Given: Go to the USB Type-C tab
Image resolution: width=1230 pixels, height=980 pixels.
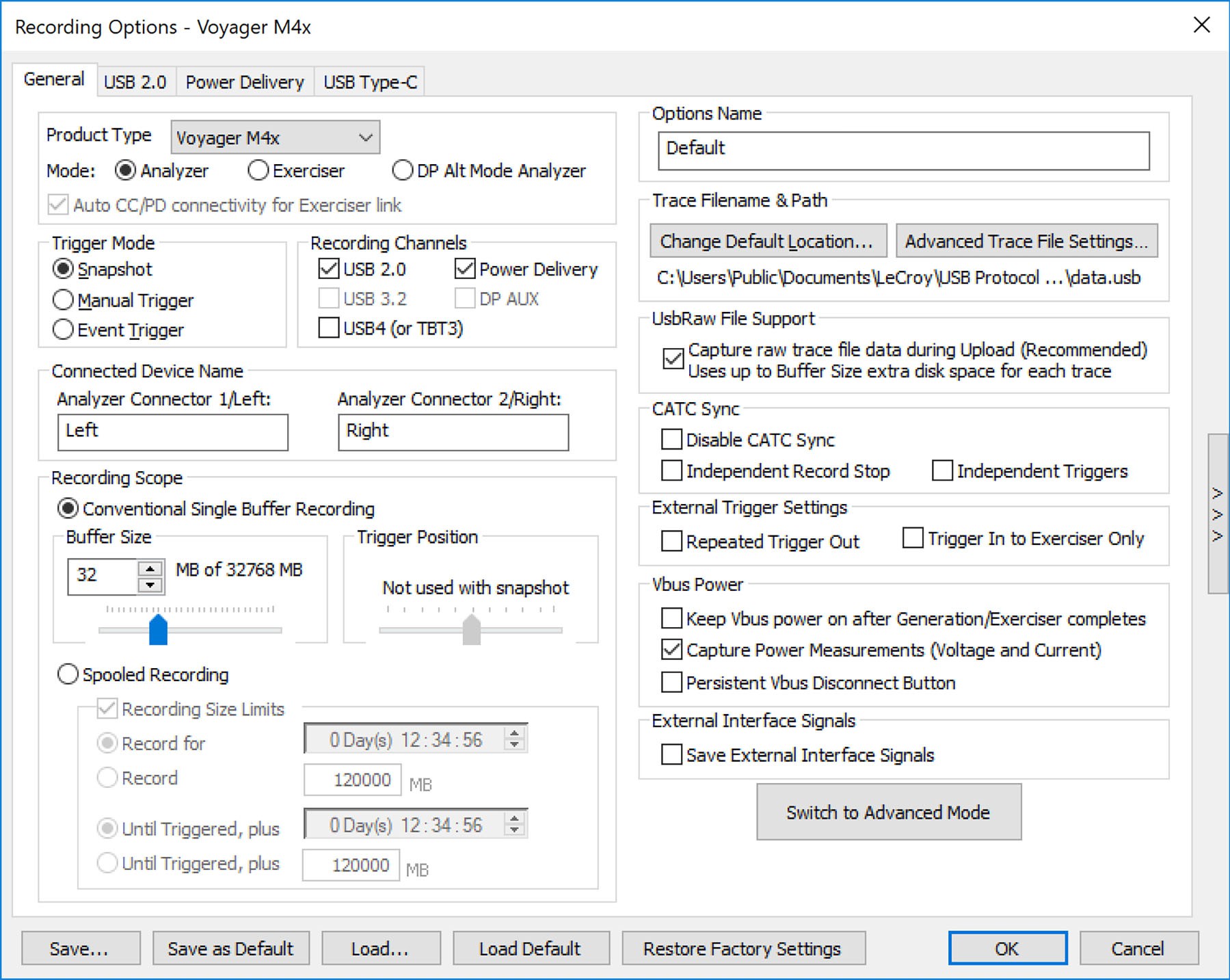Looking at the screenshot, I should [370, 82].
